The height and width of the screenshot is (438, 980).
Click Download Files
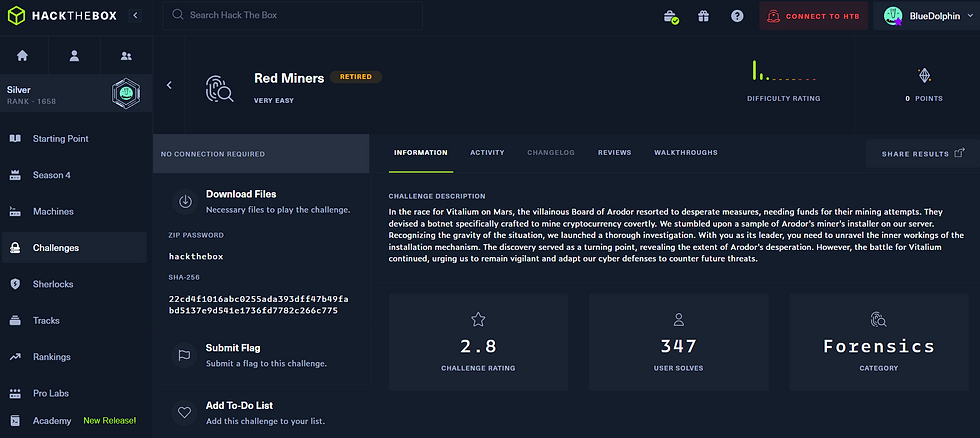tap(241, 194)
